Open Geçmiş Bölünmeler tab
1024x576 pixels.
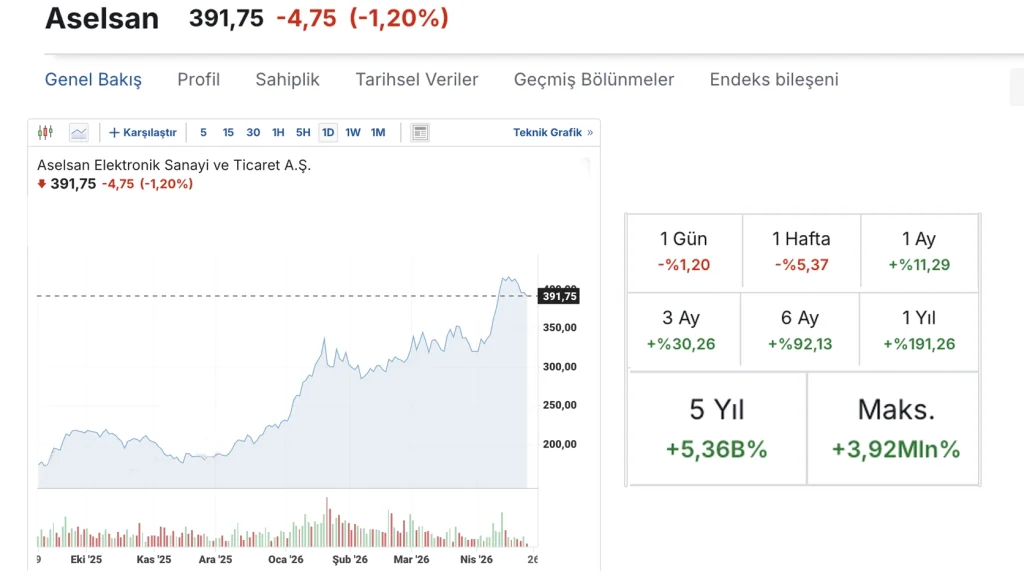[594, 79]
